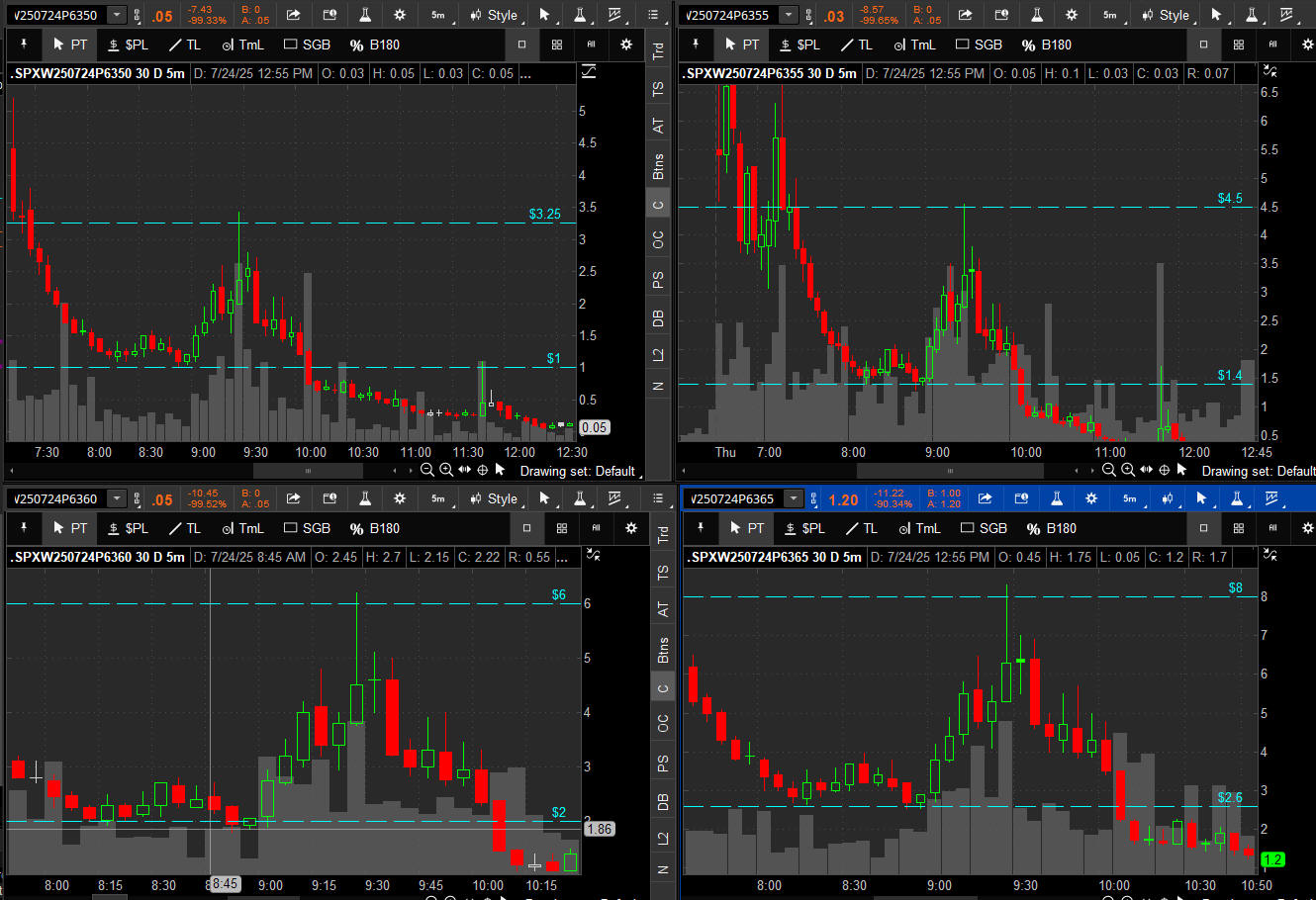This screenshot has height=900, width=1316.
Task: Open the list menu at the end of the P6350 toolbar
Action: (653, 15)
